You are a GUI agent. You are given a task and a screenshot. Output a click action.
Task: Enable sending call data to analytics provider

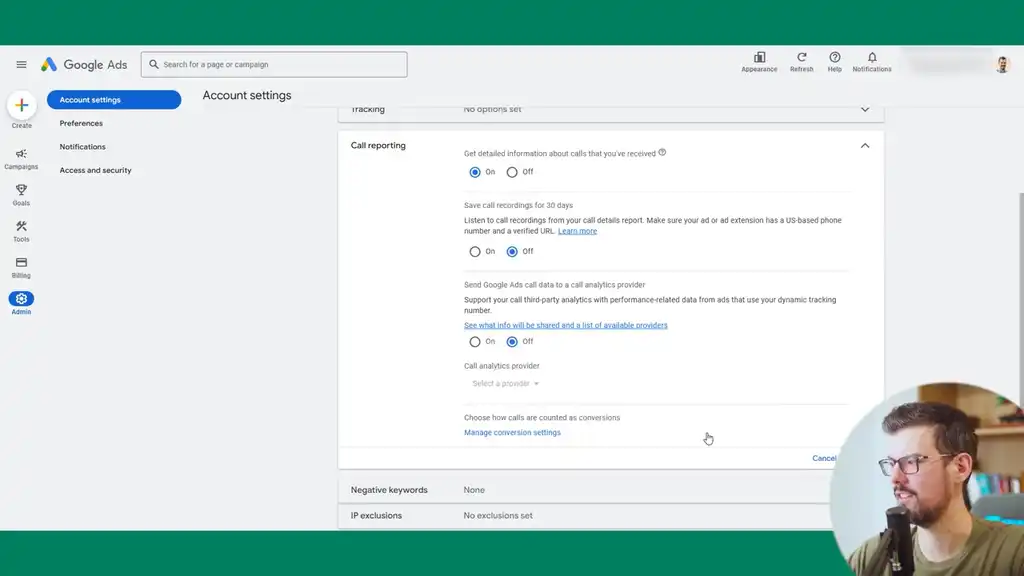point(475,342)
